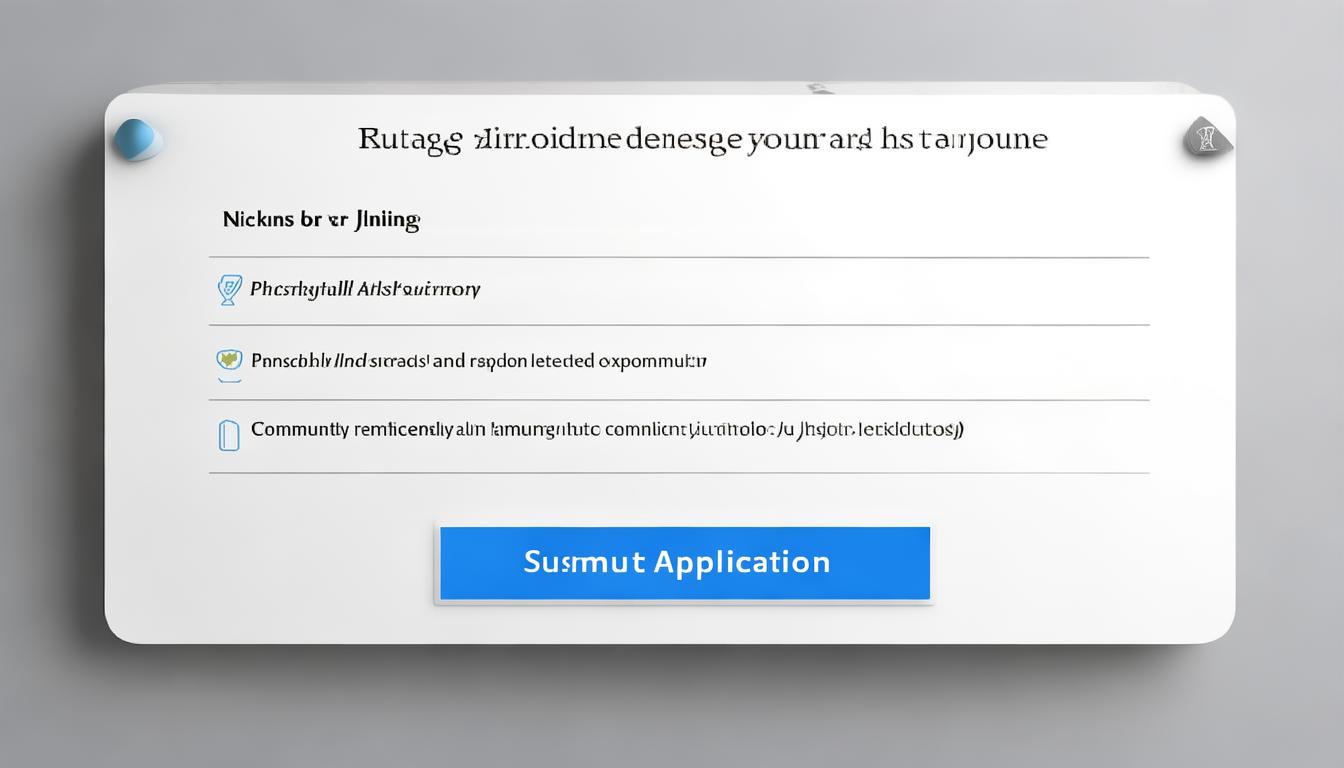Screen dimensions: 1344x768
Task: Click the 'Rutagg' title heading
Action: (702, 139)
